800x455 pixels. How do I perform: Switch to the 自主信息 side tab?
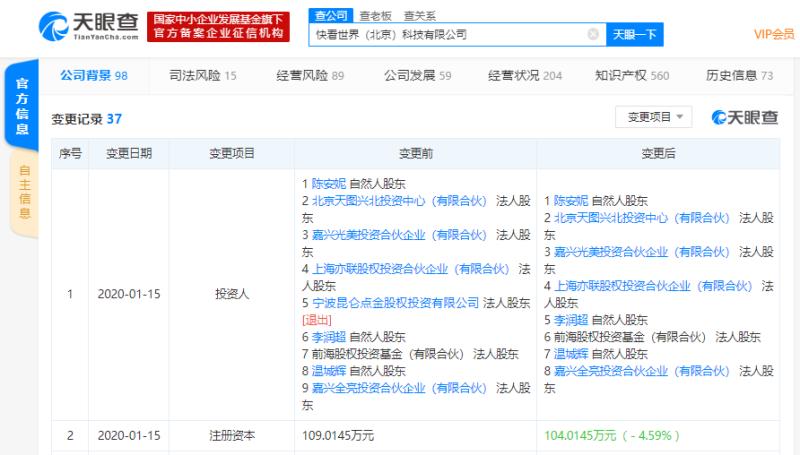[x=23, y=192]
